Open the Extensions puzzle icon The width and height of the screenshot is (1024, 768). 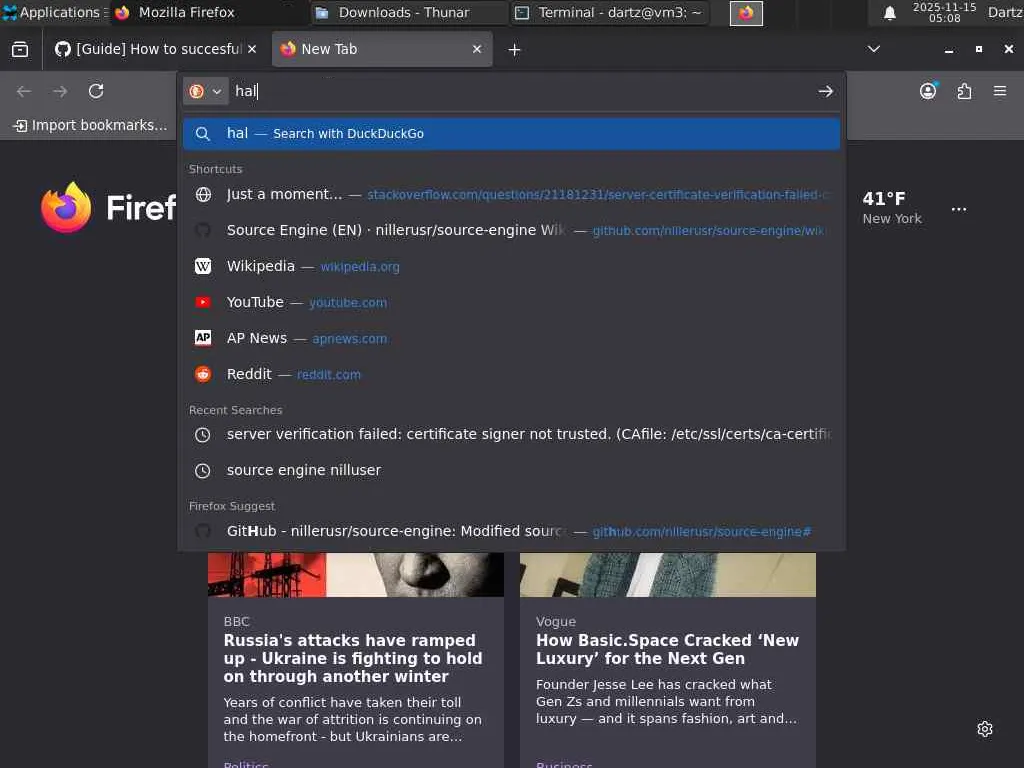click(x=965, y=91)
